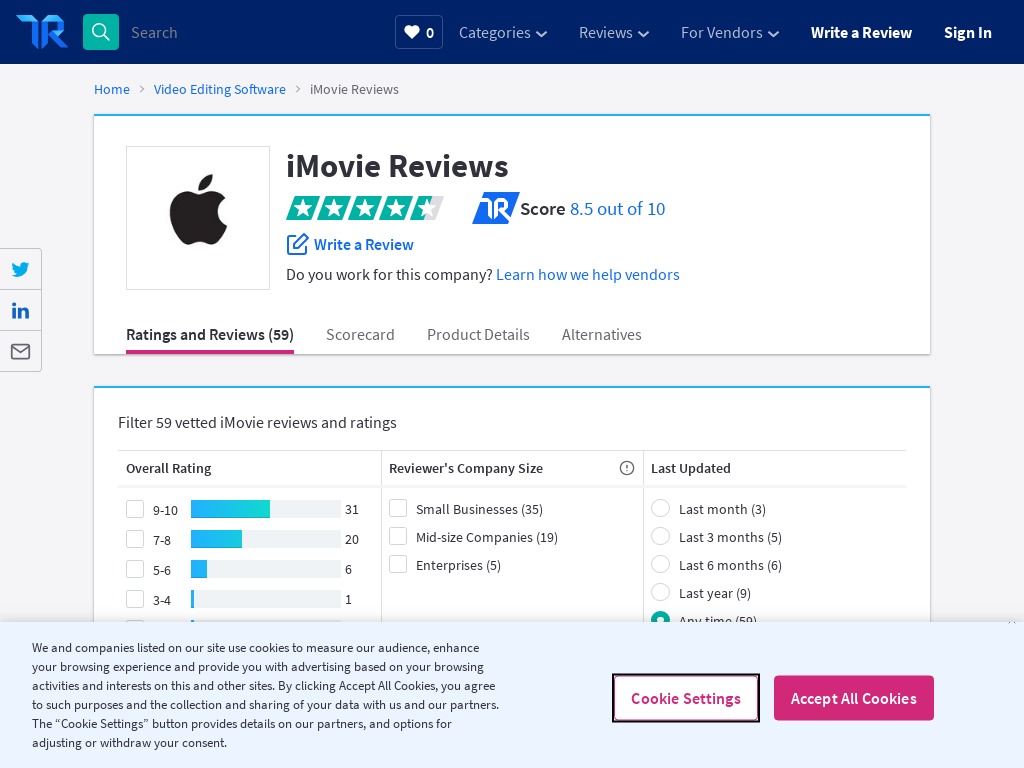Click the Reviewer's Company Size header
This screenshot has width=1024, height=768.
pos(466,468)
